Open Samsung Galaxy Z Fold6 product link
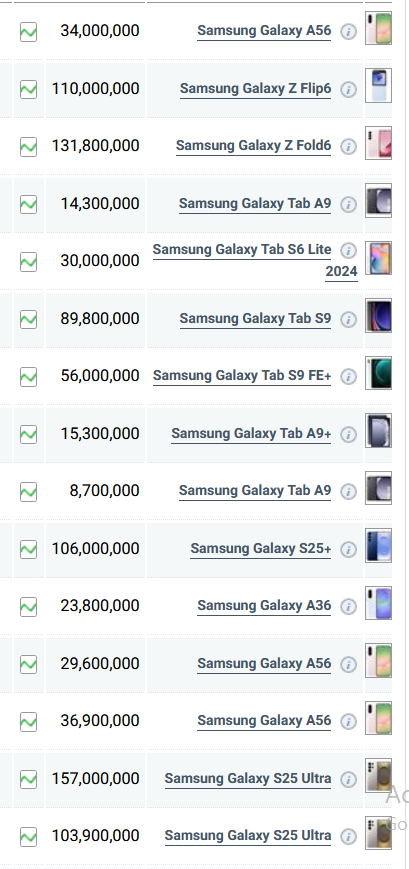The image size is (409, 869). tap(253, 146)
